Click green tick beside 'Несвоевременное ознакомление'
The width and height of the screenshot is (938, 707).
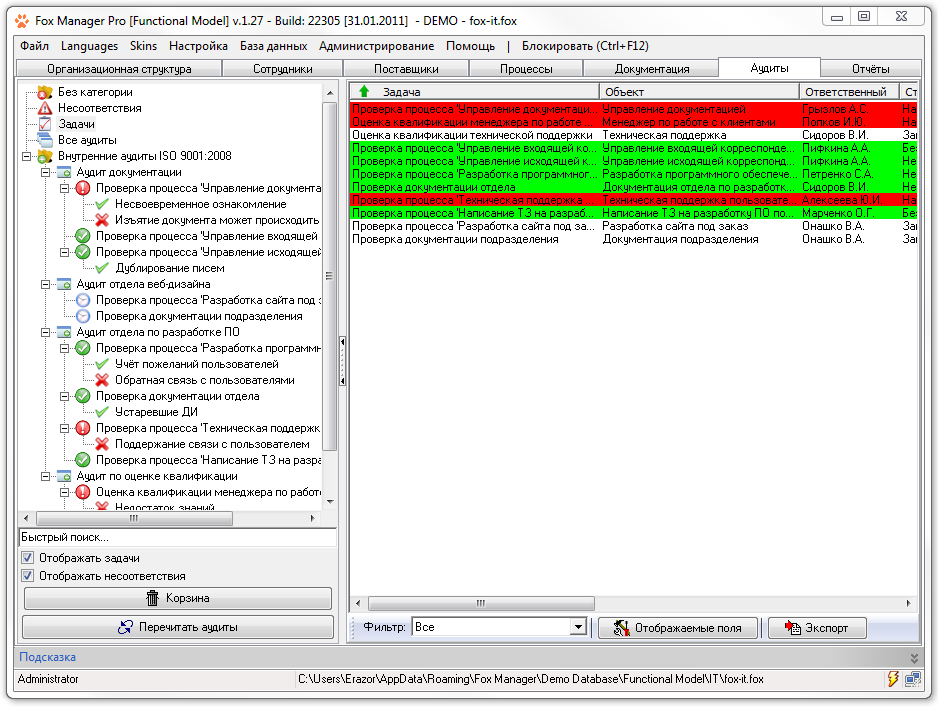[x=102, y=205]
